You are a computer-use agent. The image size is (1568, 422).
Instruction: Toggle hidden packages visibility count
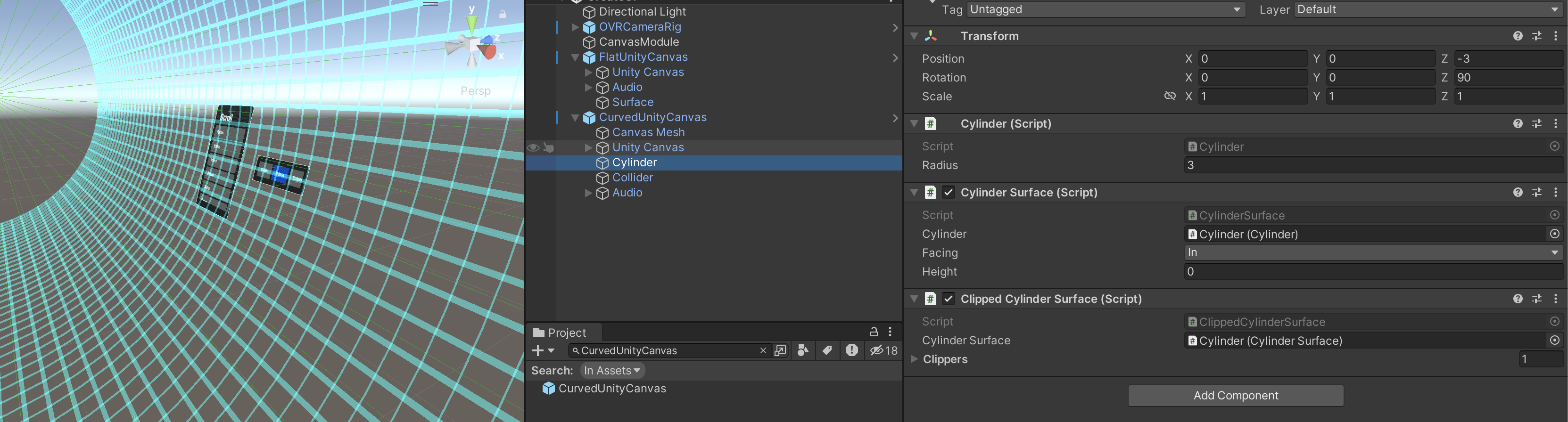click(x=883, y=350)
